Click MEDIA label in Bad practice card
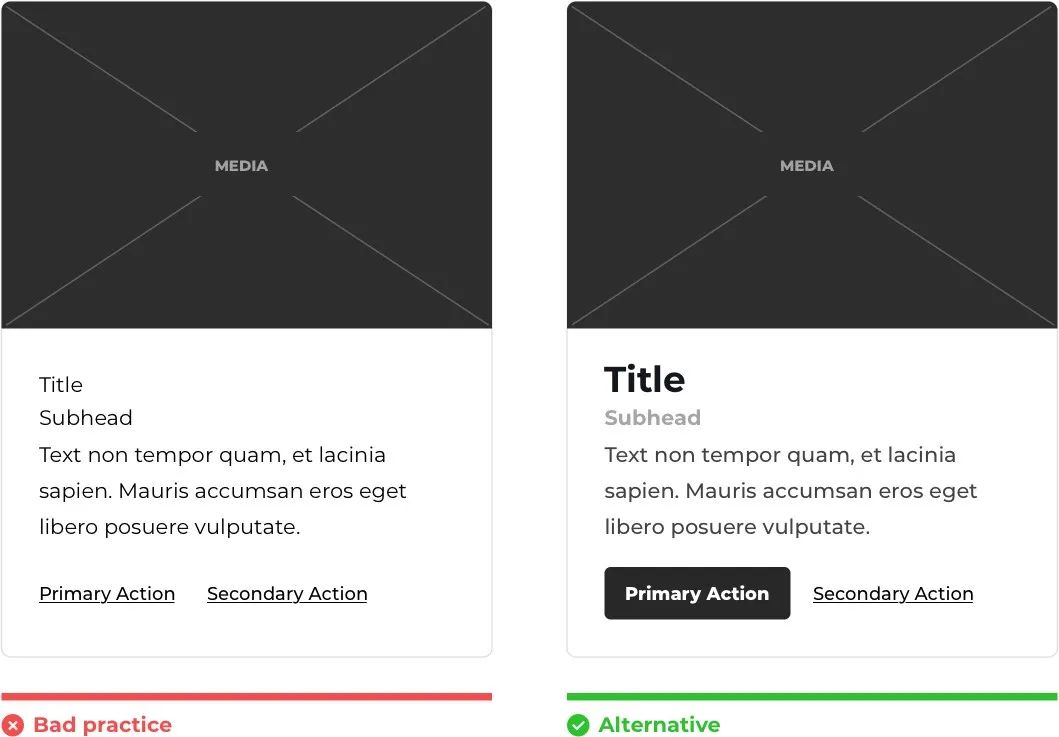 click(x=241, y=166)
